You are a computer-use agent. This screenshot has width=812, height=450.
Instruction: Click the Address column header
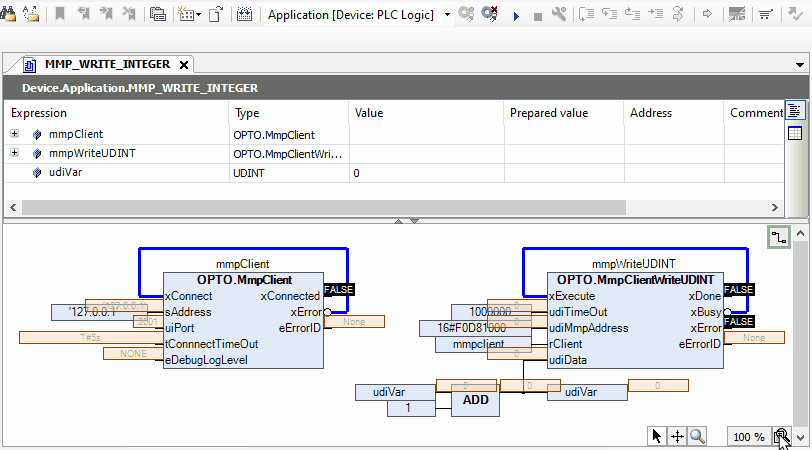click(674, 113)
